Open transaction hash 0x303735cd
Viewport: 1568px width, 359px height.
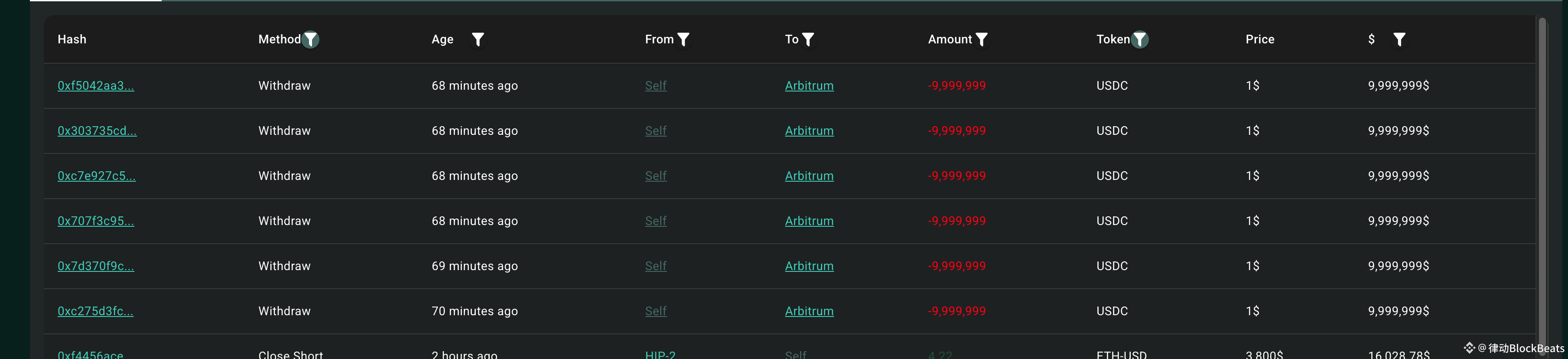(97, 131)
